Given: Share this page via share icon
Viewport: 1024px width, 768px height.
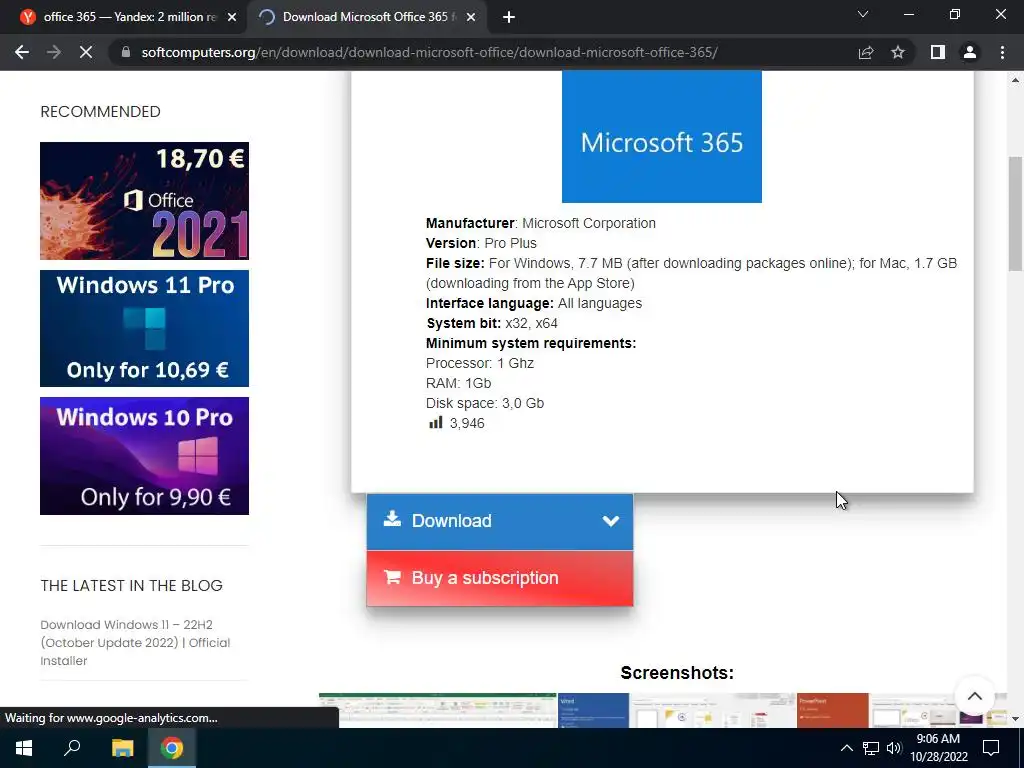Looking at the screenshot, I should (866, 52).
